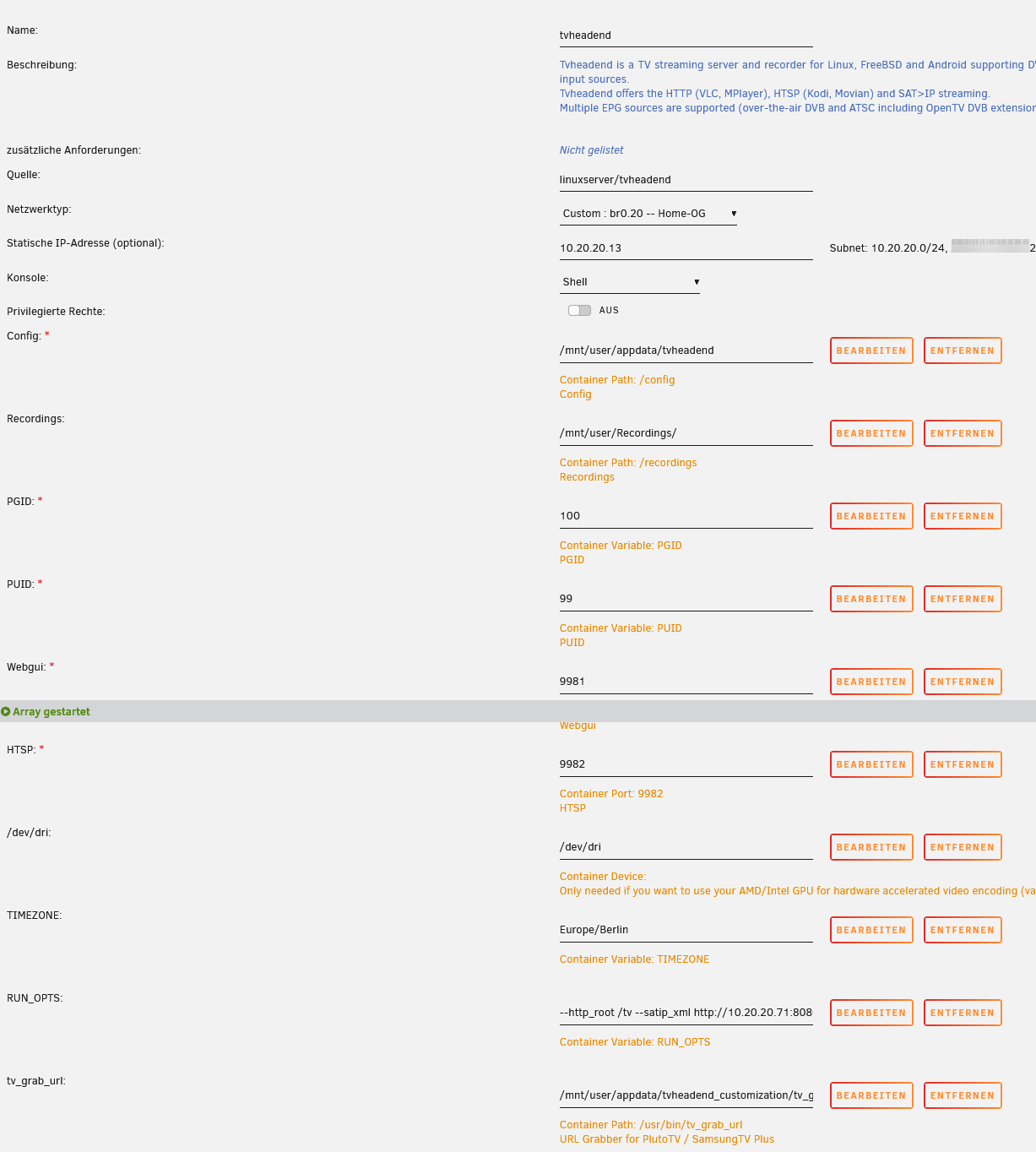Click the Container Variable: PGID text
This screenshot has height=1152, width=1036.
tap(621, 546)
